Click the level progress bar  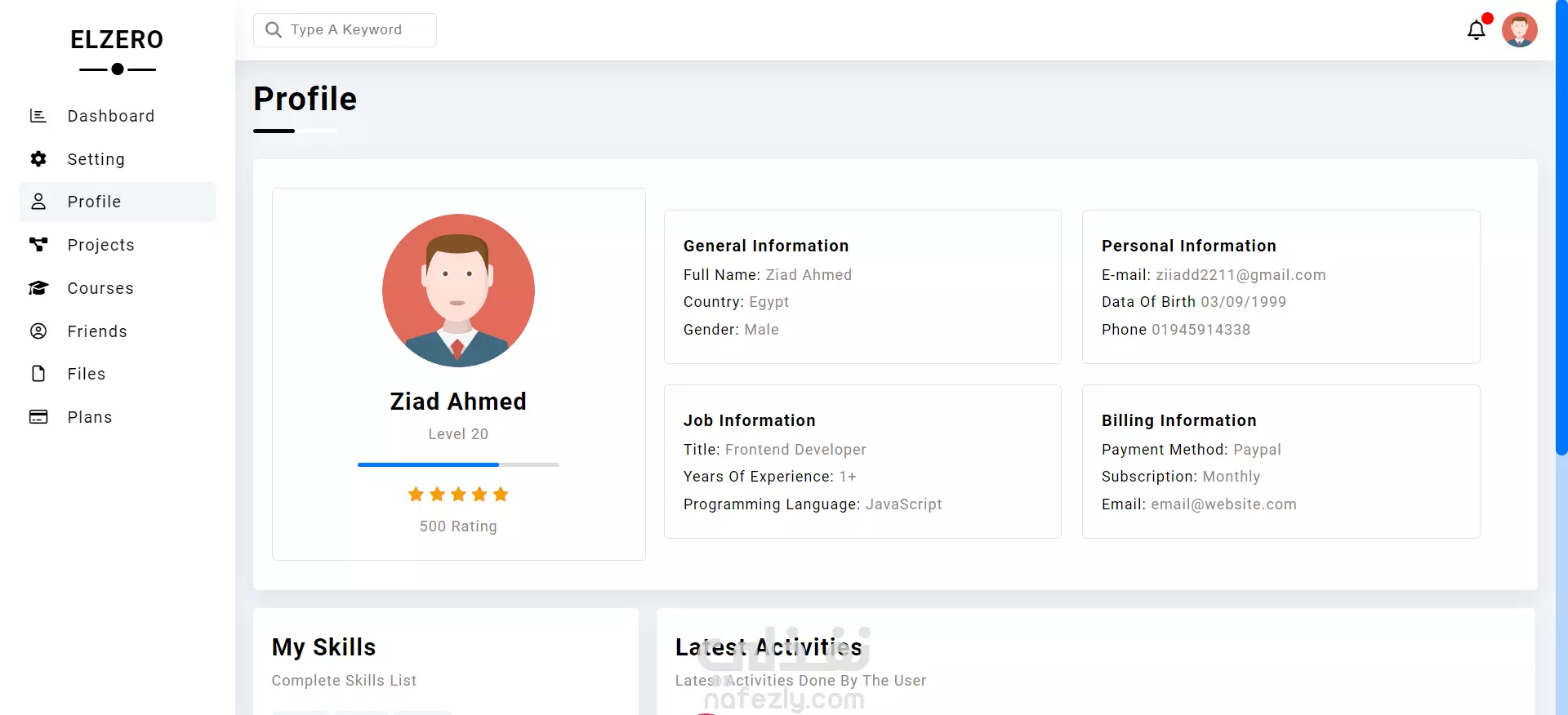458,464
